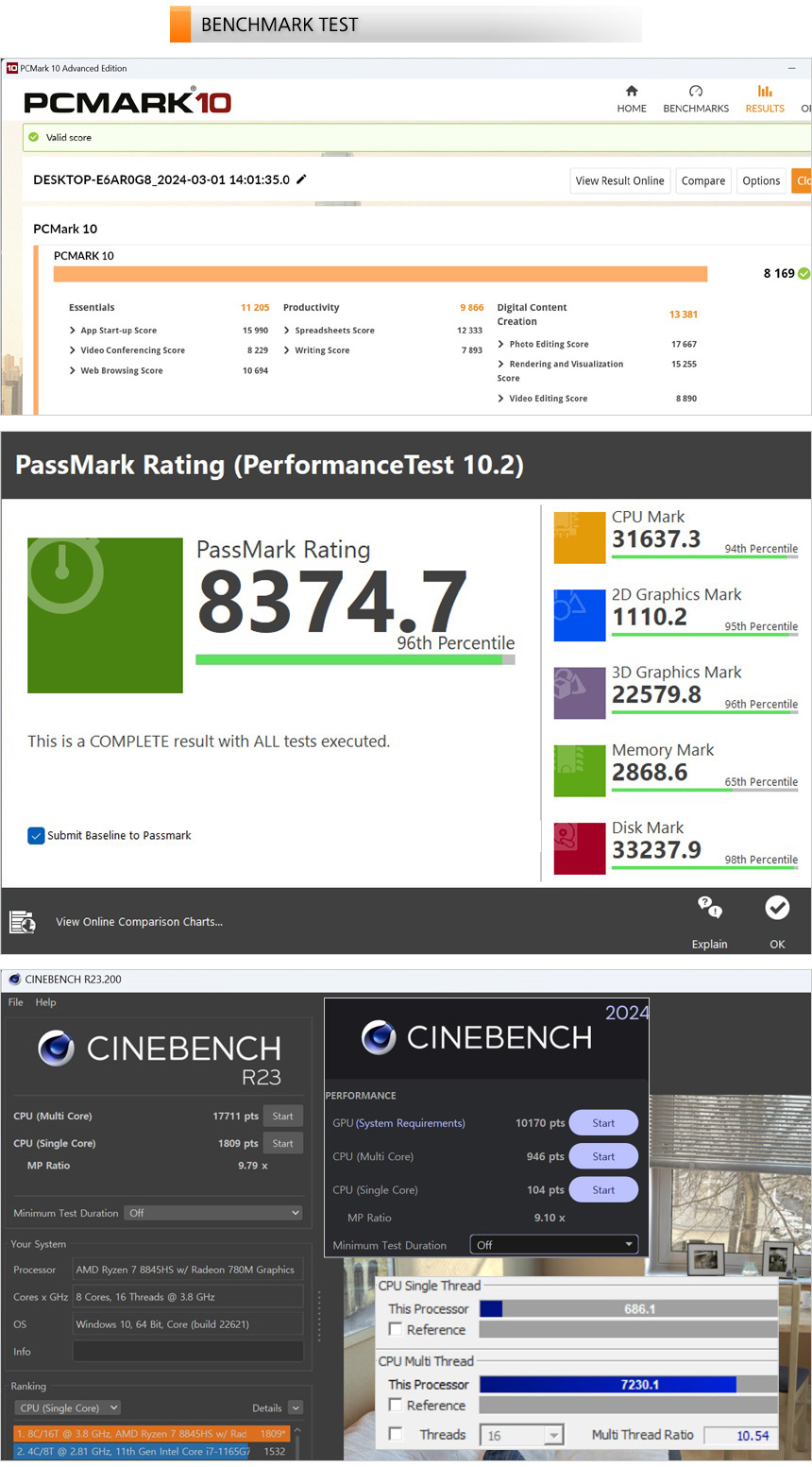
Task: Click the Compare button
Action: point(703,180)
